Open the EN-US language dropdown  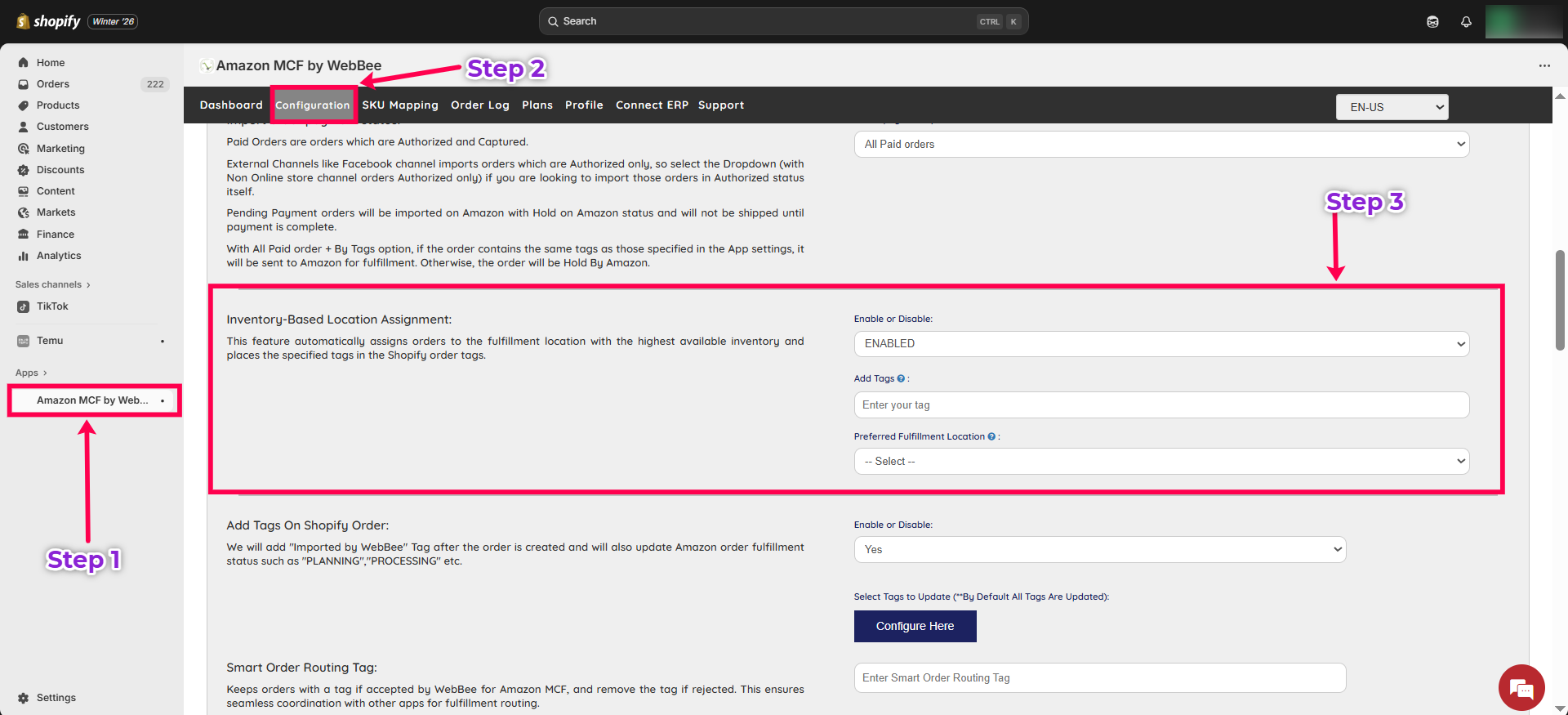(x=1392, y=107)
